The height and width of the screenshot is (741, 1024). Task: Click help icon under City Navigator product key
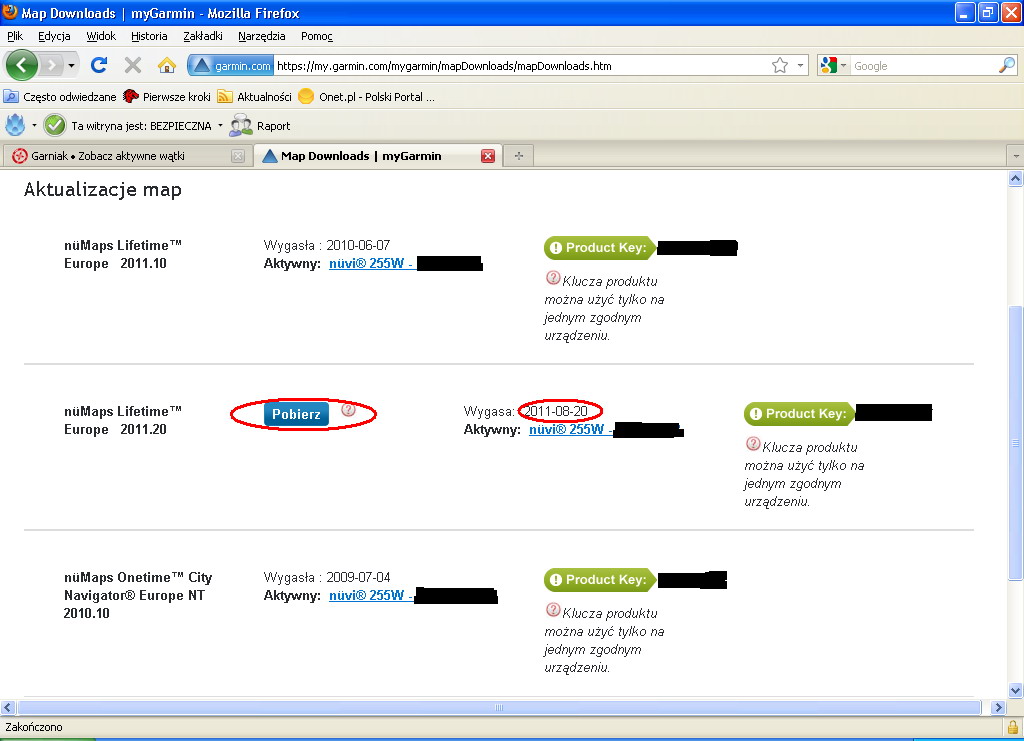pyautogui.click(x=553, y=610)
